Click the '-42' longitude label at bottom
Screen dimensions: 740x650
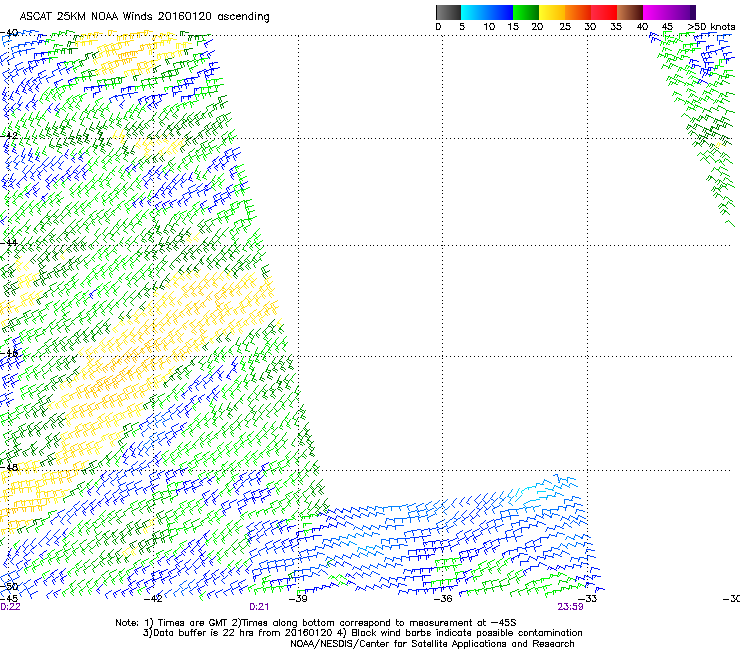(x=152, y=599)
